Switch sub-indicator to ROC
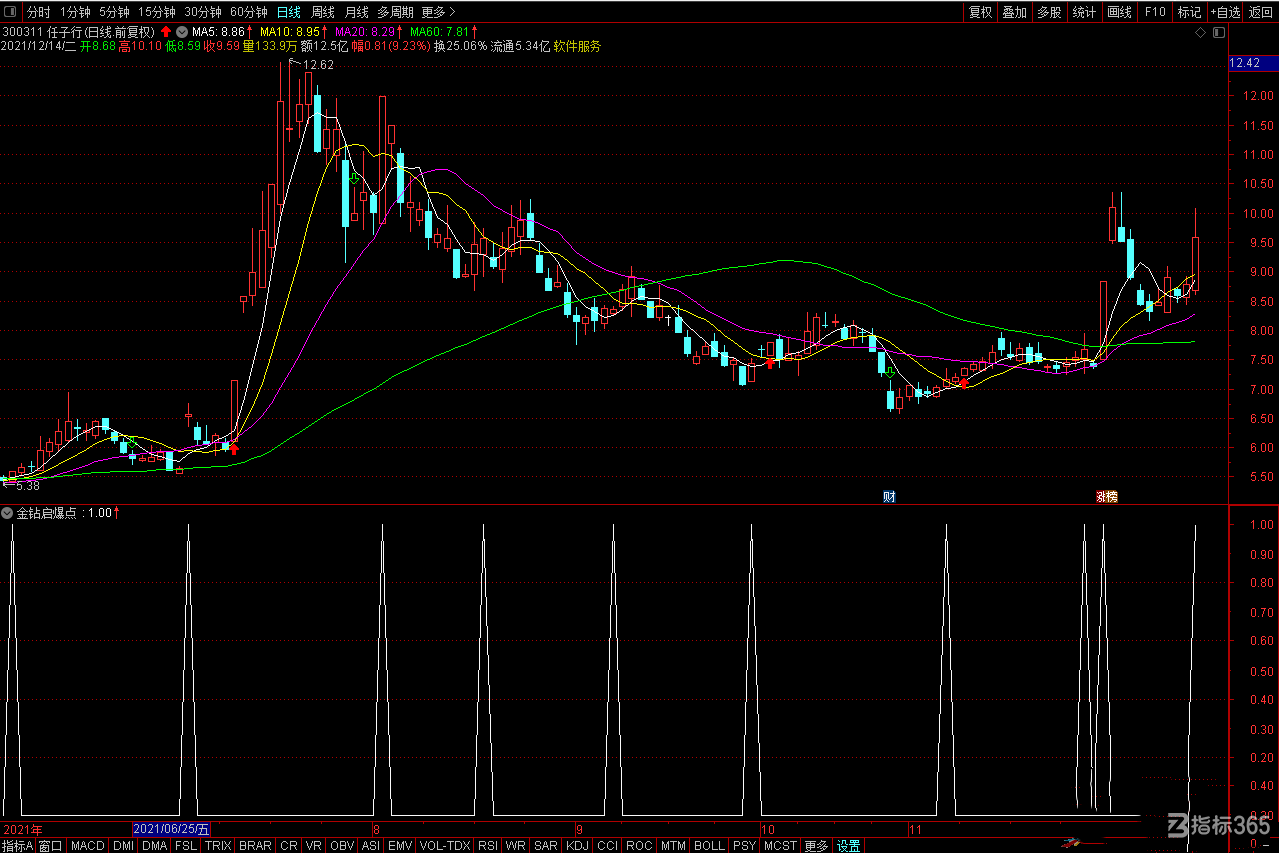1279x853 pixels. [x=639, y=845]
